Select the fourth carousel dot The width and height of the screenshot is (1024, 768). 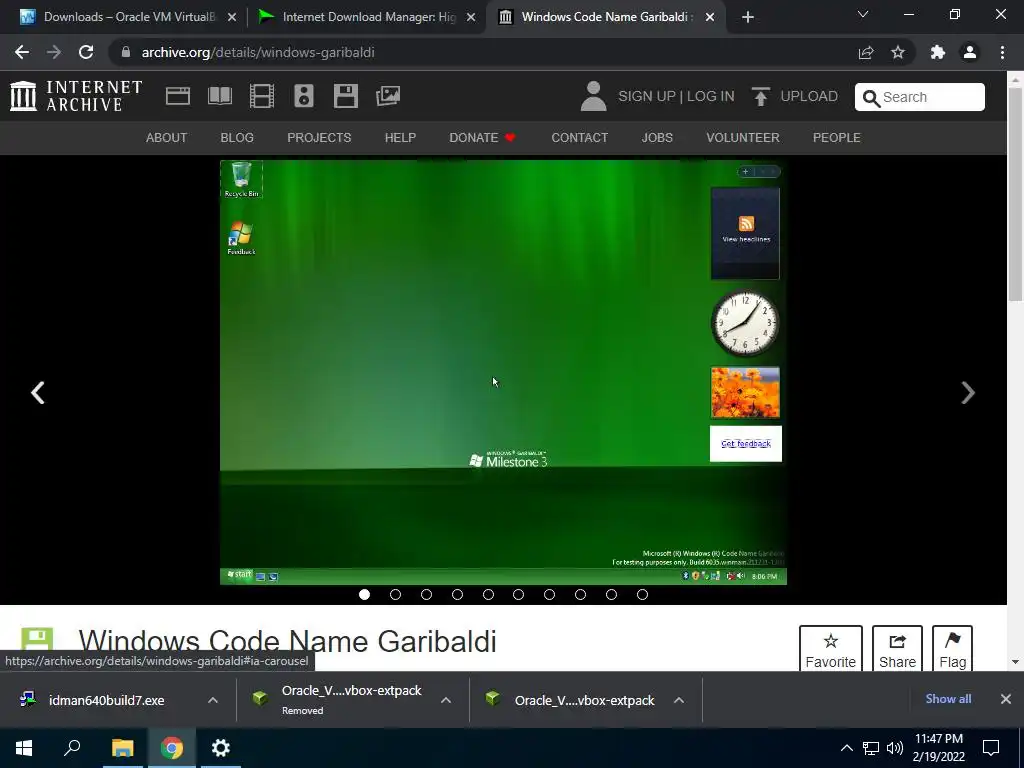457,594
